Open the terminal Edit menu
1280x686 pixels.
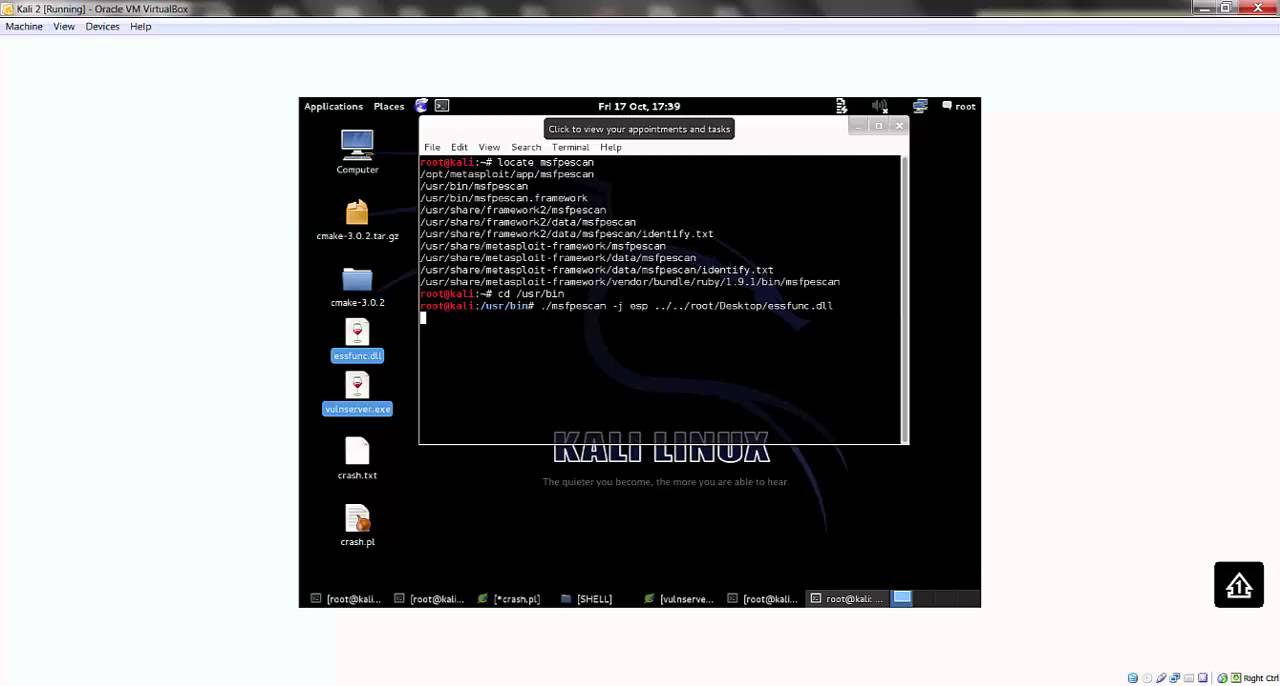459,147
